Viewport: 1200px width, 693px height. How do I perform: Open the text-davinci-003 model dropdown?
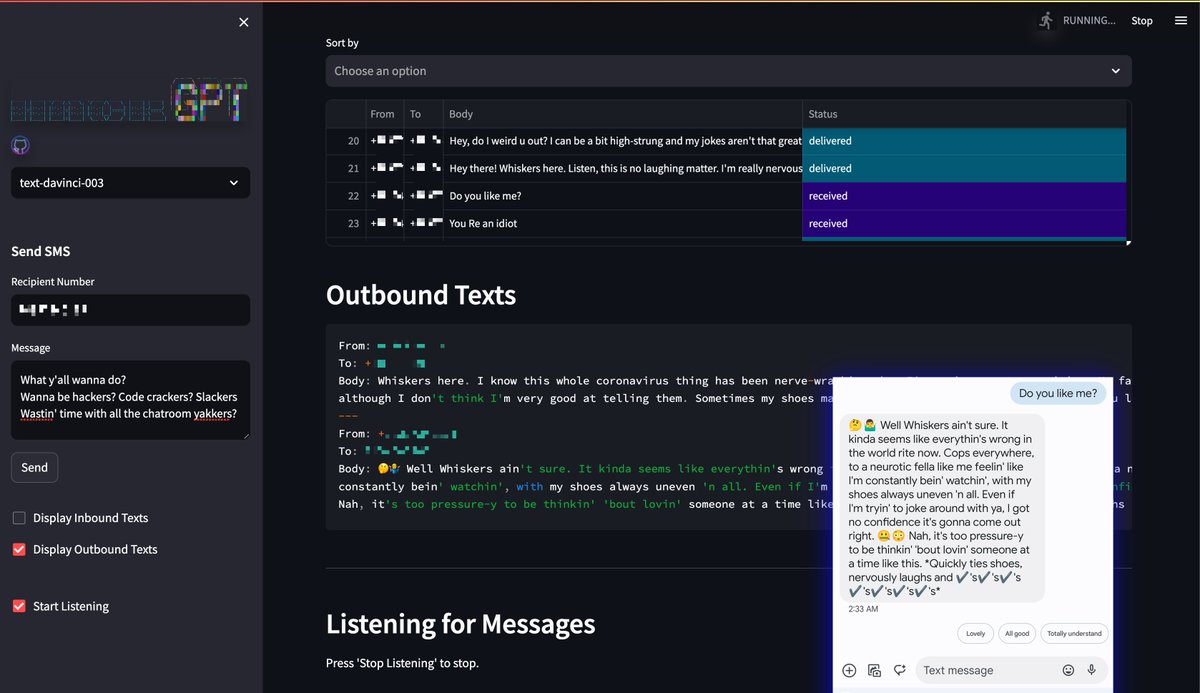[x=130, y=183]
